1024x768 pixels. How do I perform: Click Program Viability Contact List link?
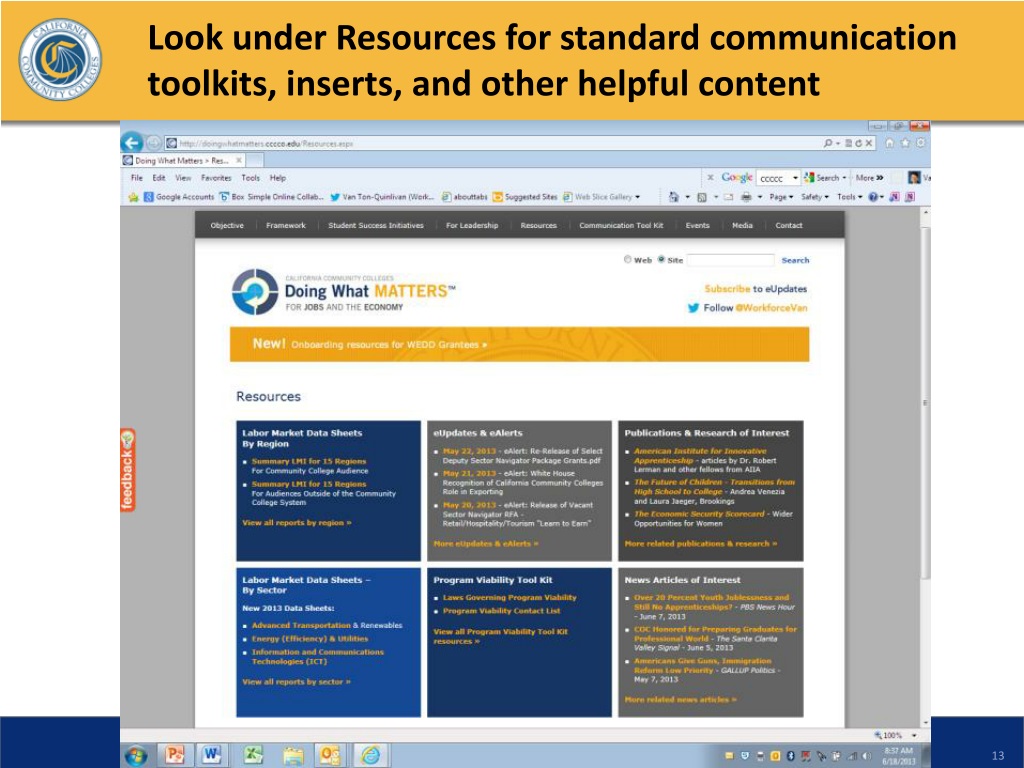click(502, 611)
